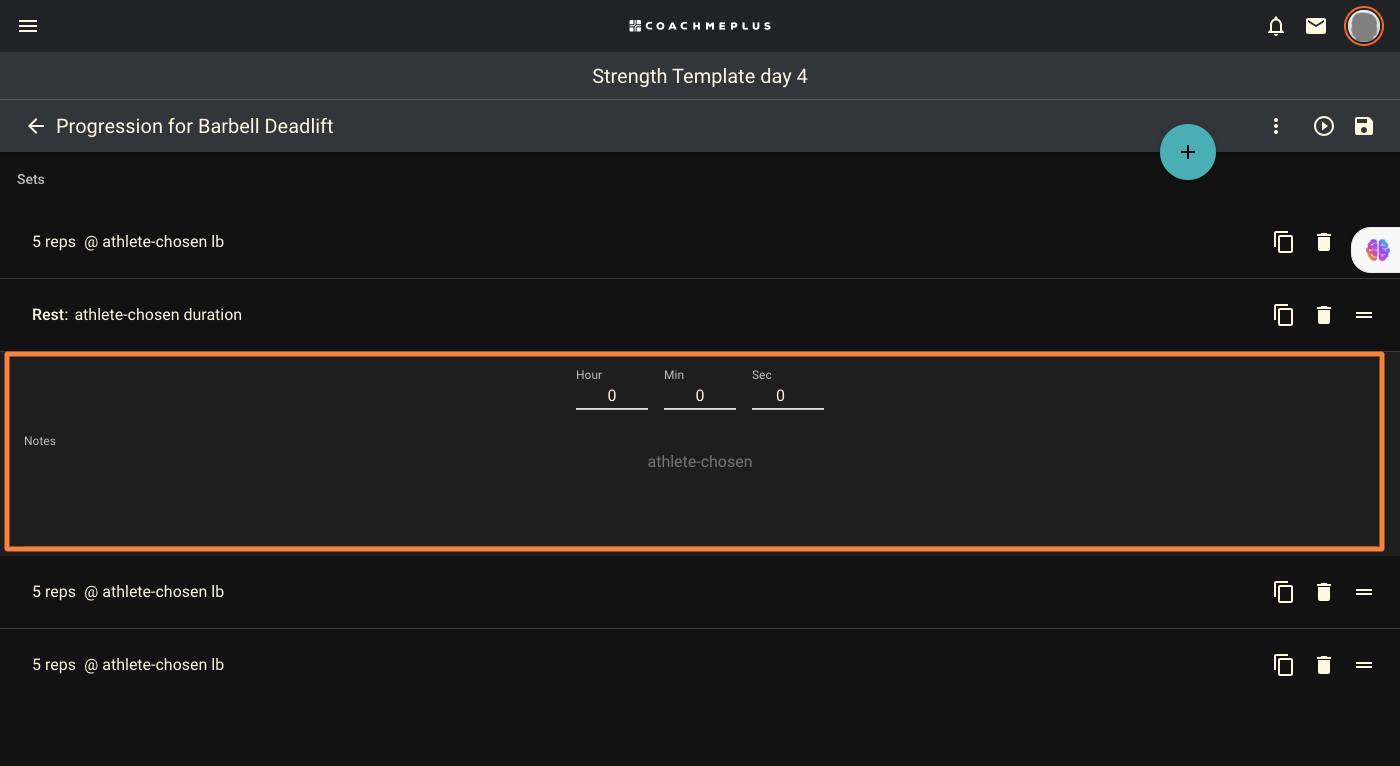Click the Min input field
The width and height of the screenshot is (1400, 766).
click(700, 396)
